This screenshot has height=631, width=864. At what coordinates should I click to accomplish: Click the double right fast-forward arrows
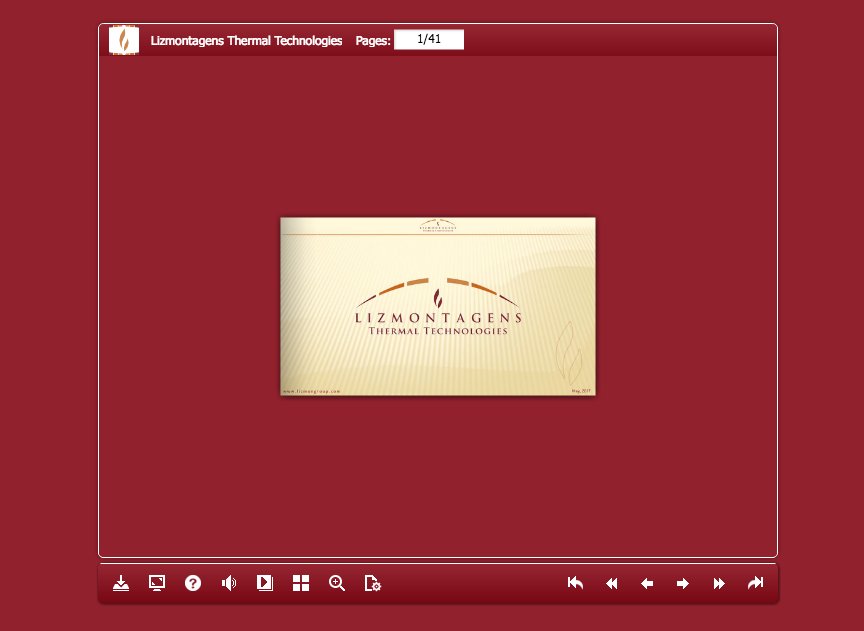(x=719, y=584)
